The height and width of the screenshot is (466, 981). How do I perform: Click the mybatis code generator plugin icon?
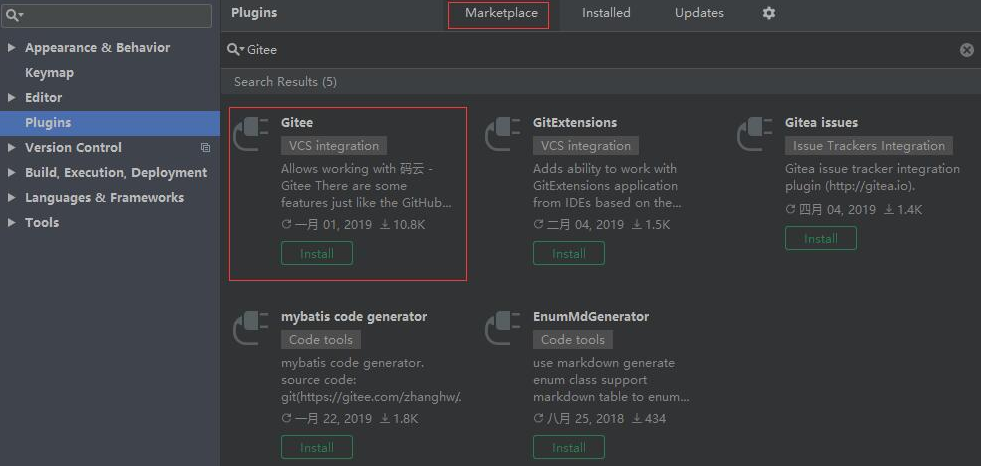click(251, 327)
